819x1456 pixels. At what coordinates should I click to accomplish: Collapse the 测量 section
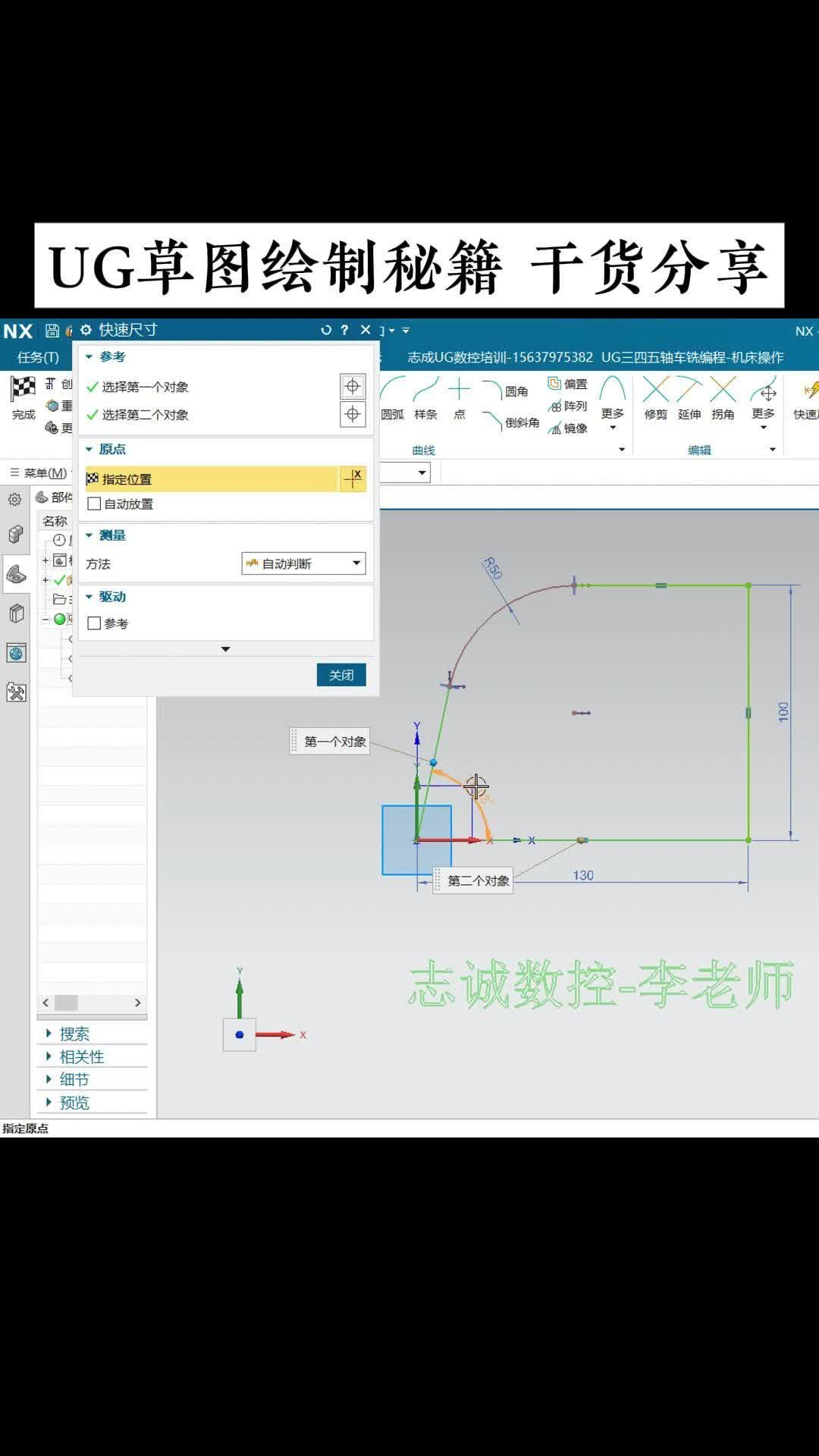[89, 535]
